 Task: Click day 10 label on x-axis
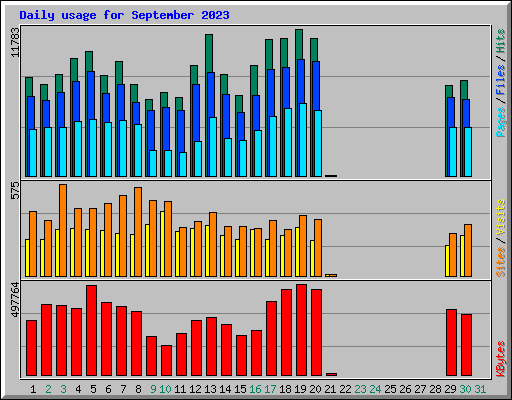click(x=165, y=389)
